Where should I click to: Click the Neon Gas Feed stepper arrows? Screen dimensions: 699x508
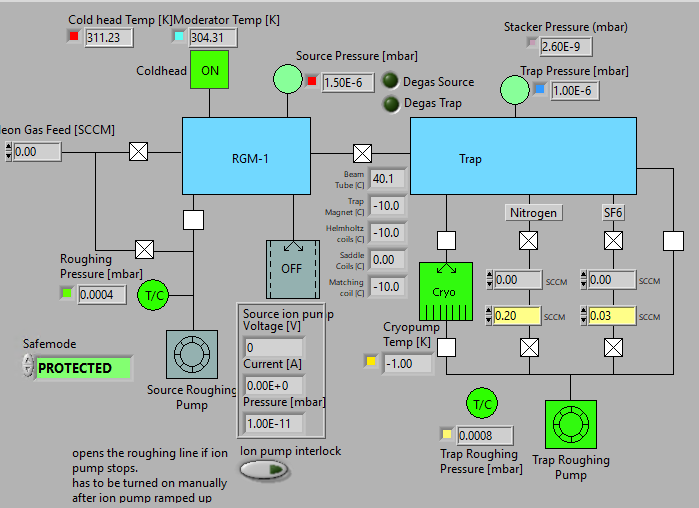(x=8, y=152)
